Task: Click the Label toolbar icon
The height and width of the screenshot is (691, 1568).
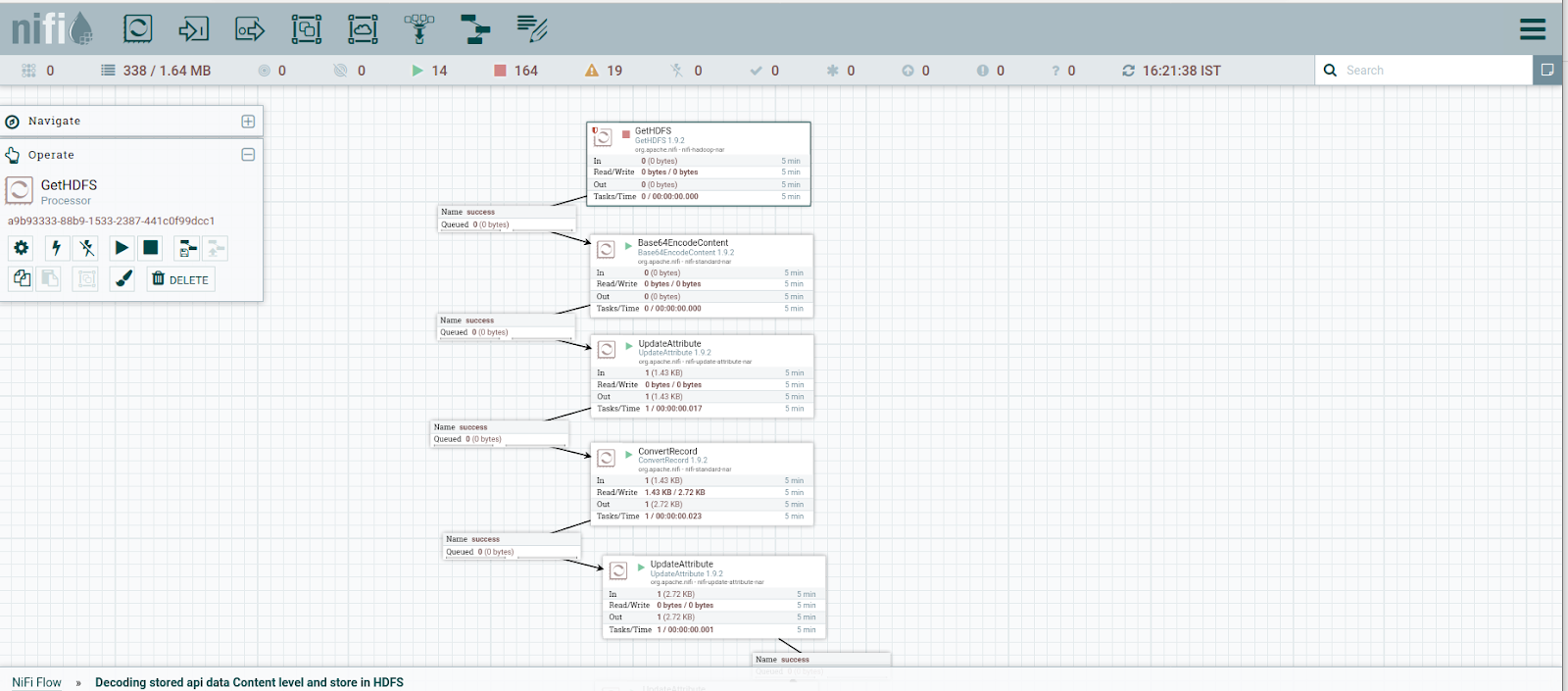Action: click(532, 29)
